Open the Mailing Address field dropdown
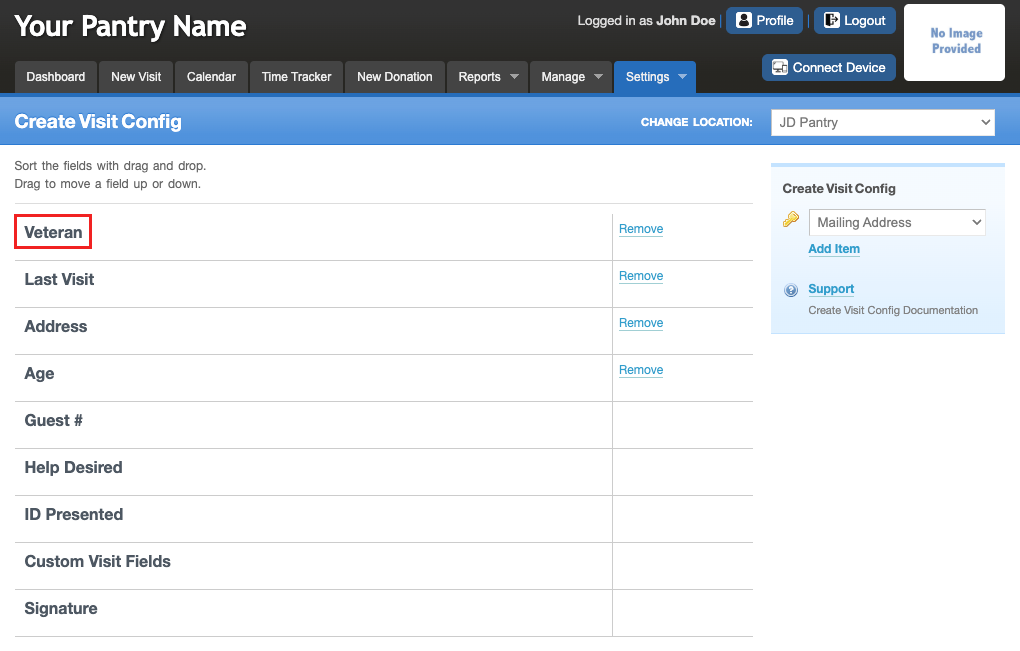The width and height of the screenshot is (1020, 651). (897, 222)
